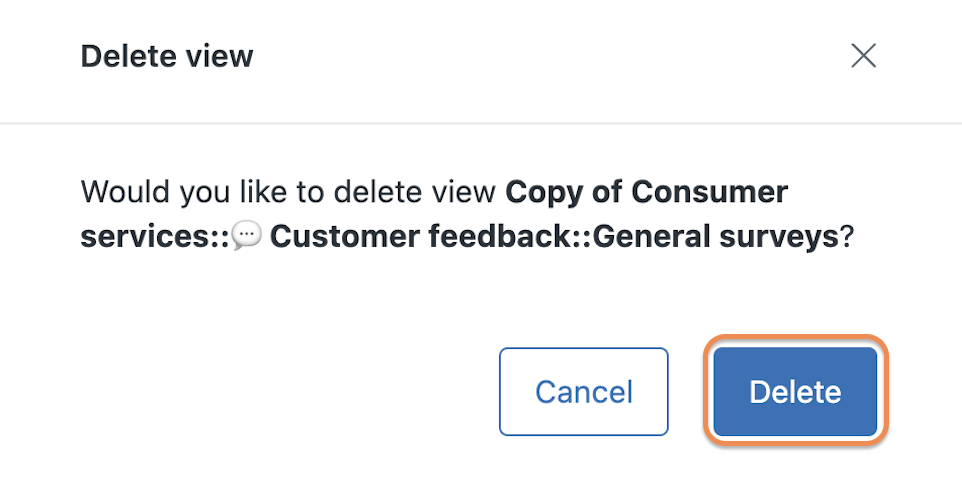Click the "Customer feedback::General surveys" text

click(x=554, y=236)
